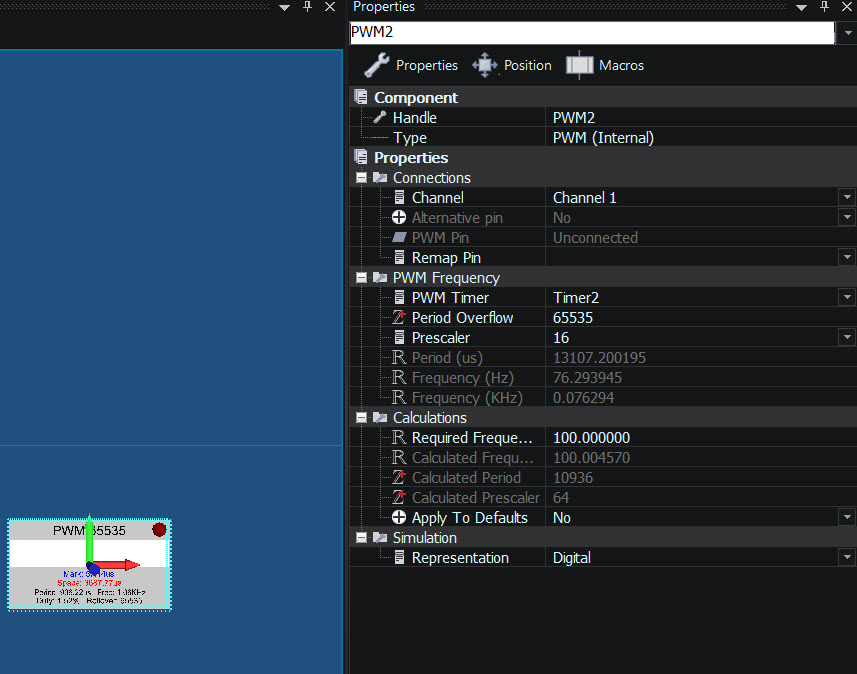This screenshot has height=674, width=857.
Task: Collapse the PWM Frequency group
Action: click(x=361, y=278)
